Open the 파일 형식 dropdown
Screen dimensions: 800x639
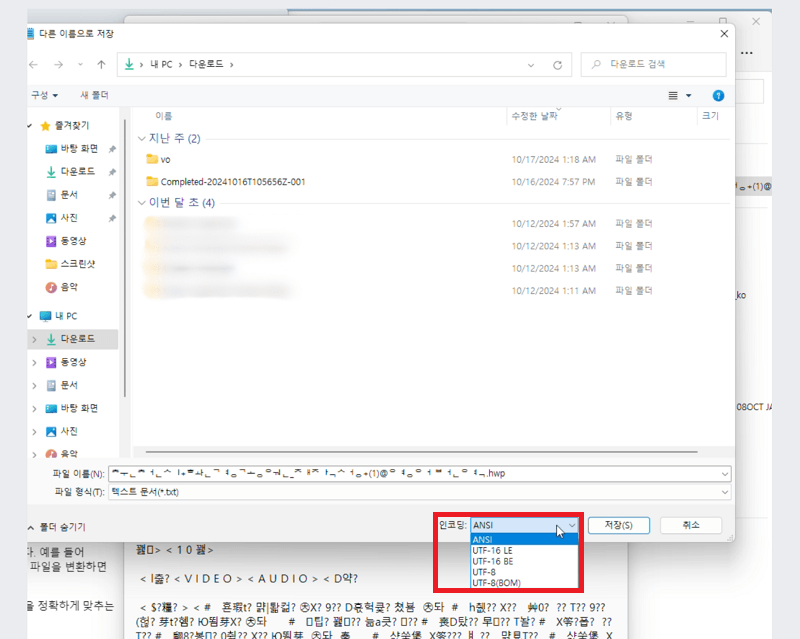725,492
